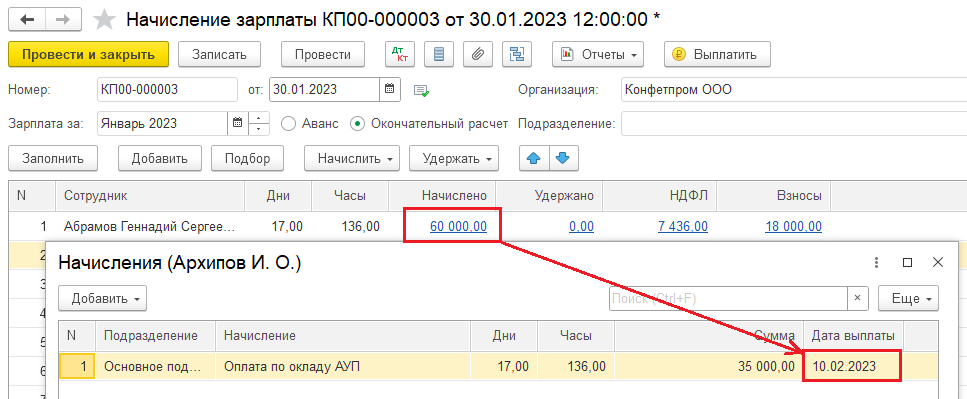Click Начисление column header
Image resolution: width=967 pixels, height=399 pixels.
343,335
